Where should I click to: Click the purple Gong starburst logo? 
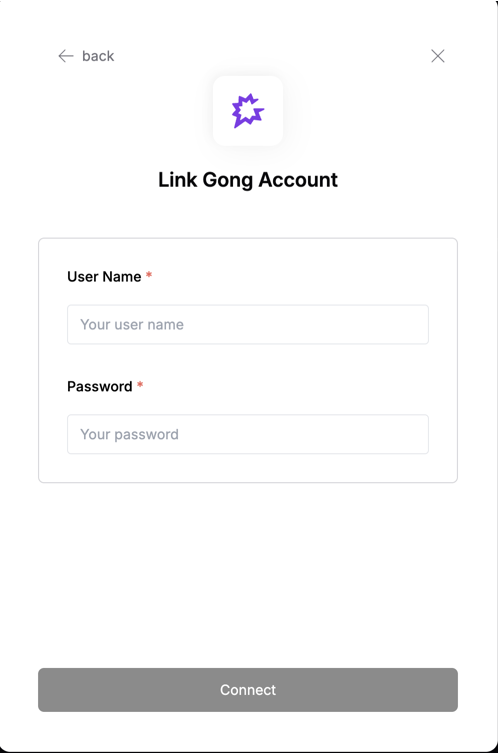click(248, 111)
